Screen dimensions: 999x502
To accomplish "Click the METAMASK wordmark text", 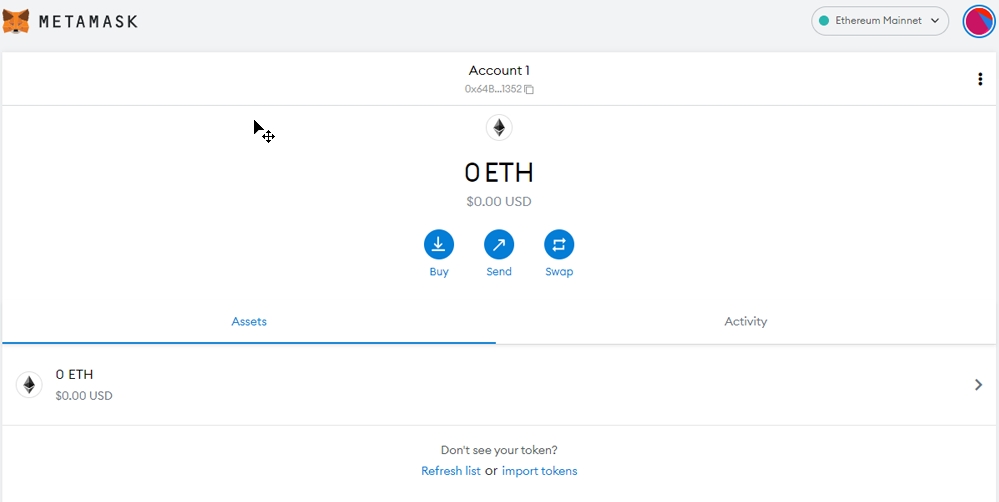I will [x=88, y=21].
